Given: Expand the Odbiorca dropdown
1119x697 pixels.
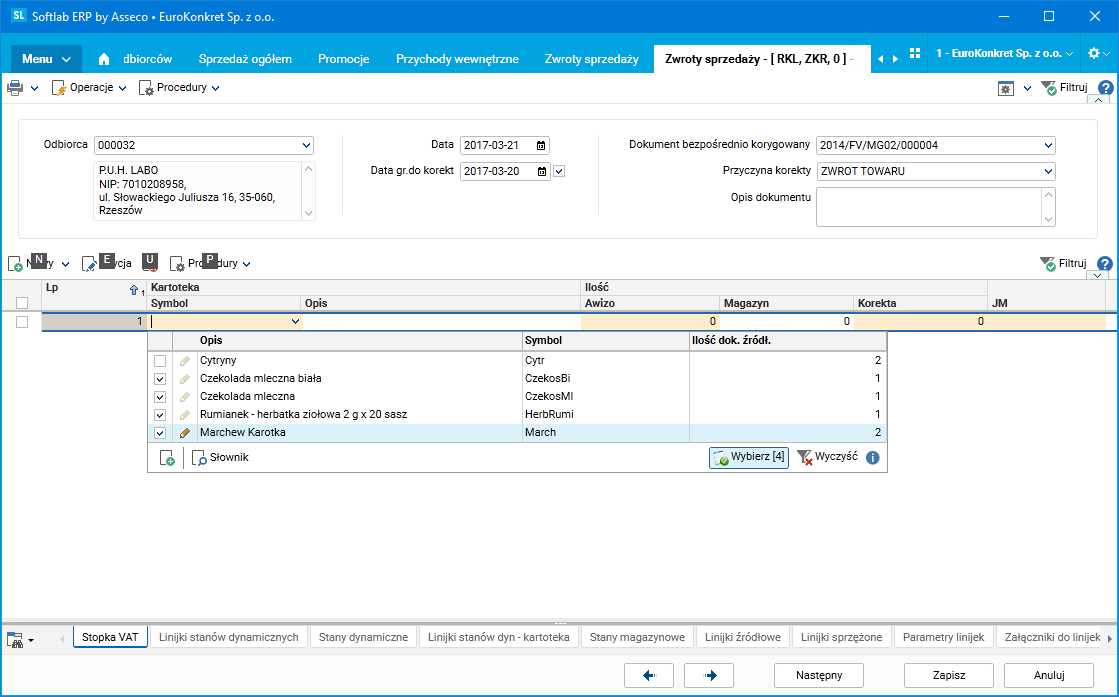Looking at the screenshot, I should coord(306,146).
